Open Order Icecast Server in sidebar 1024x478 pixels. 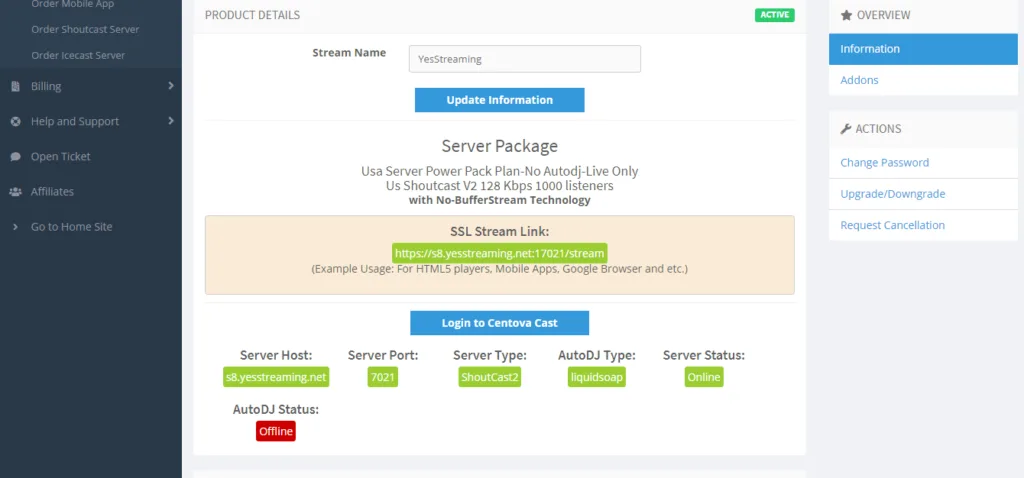click(78, 55)
